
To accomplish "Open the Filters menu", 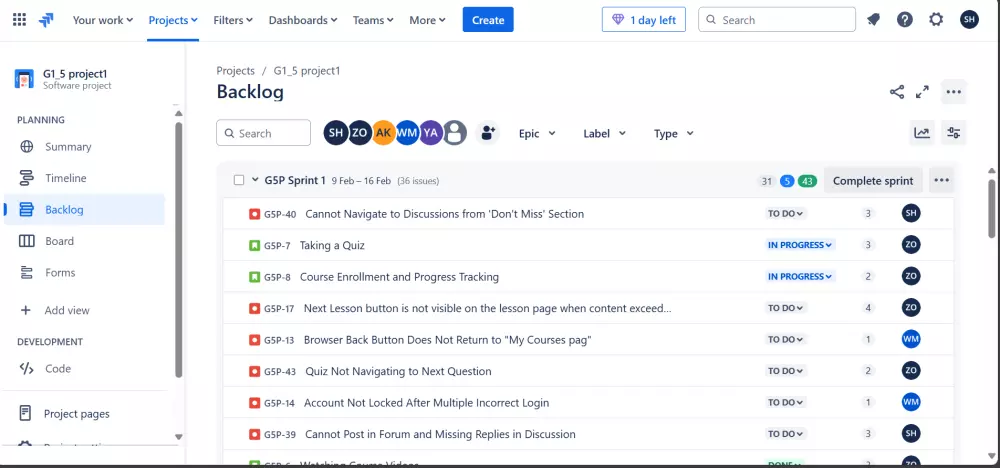I will click(233, 20).
